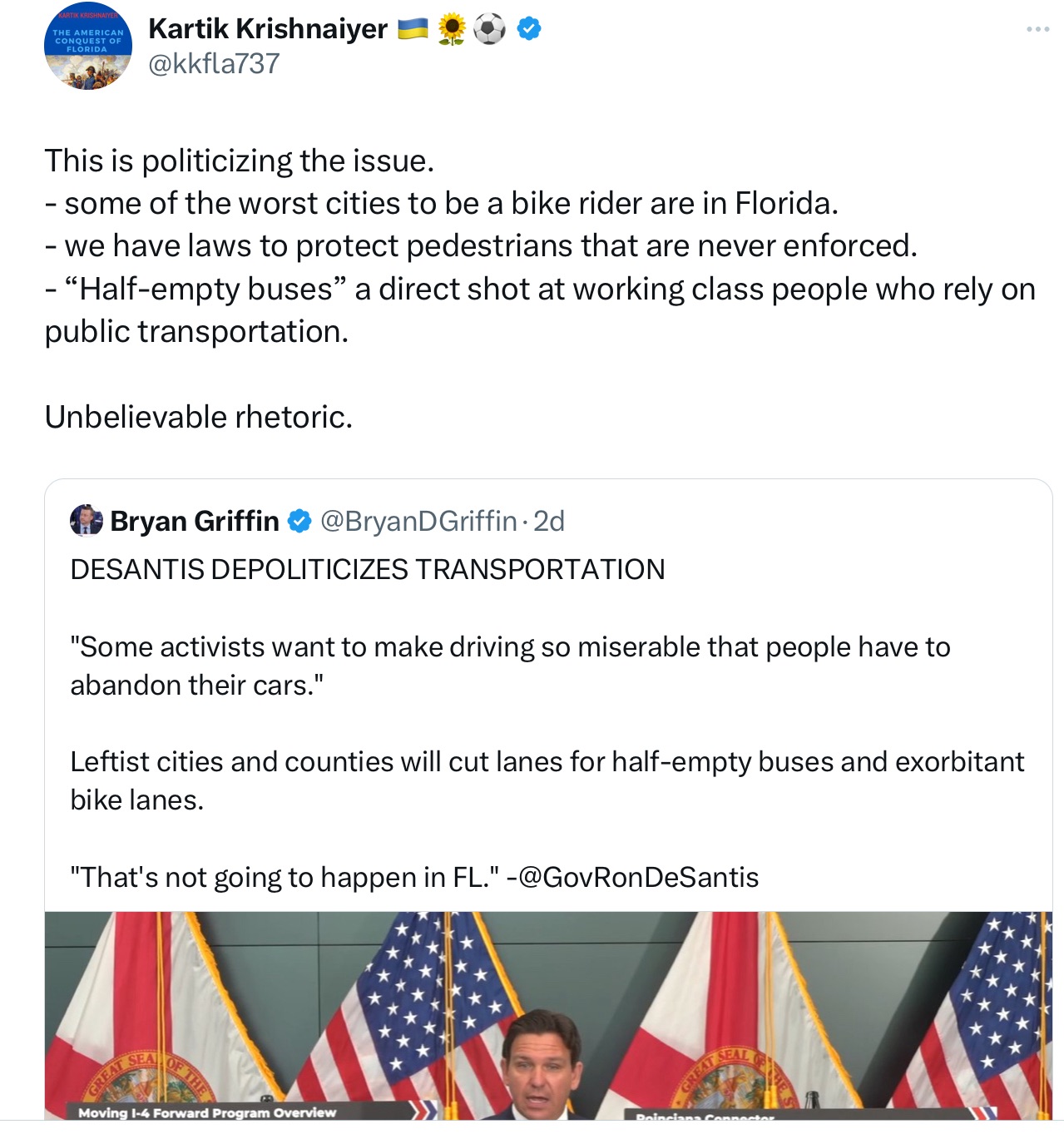Click the DESANTIS DEPOLITICIZES TRANSPORTATION headline text

tap(368, 570)
